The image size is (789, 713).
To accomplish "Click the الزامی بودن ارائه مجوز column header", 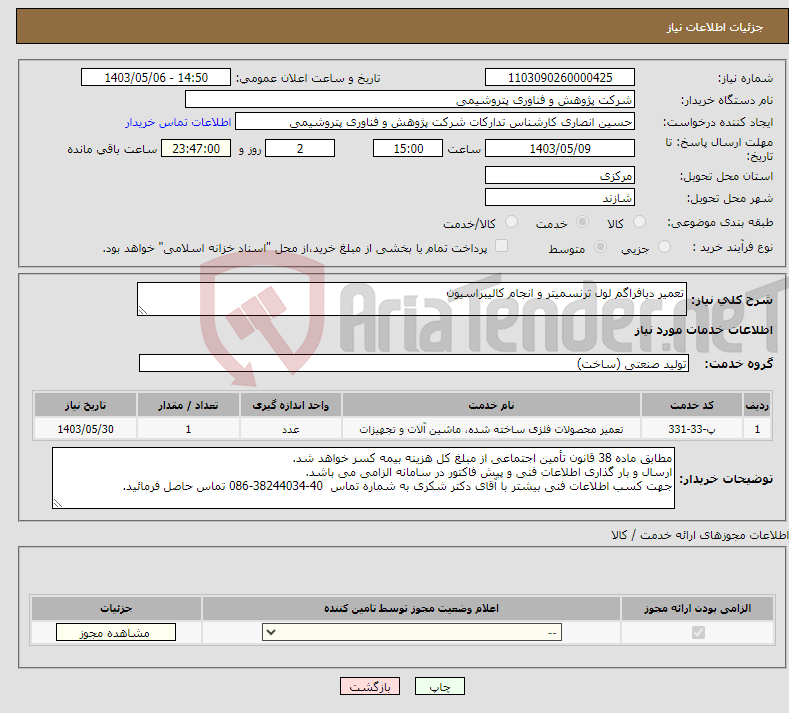I will (697, 608).
